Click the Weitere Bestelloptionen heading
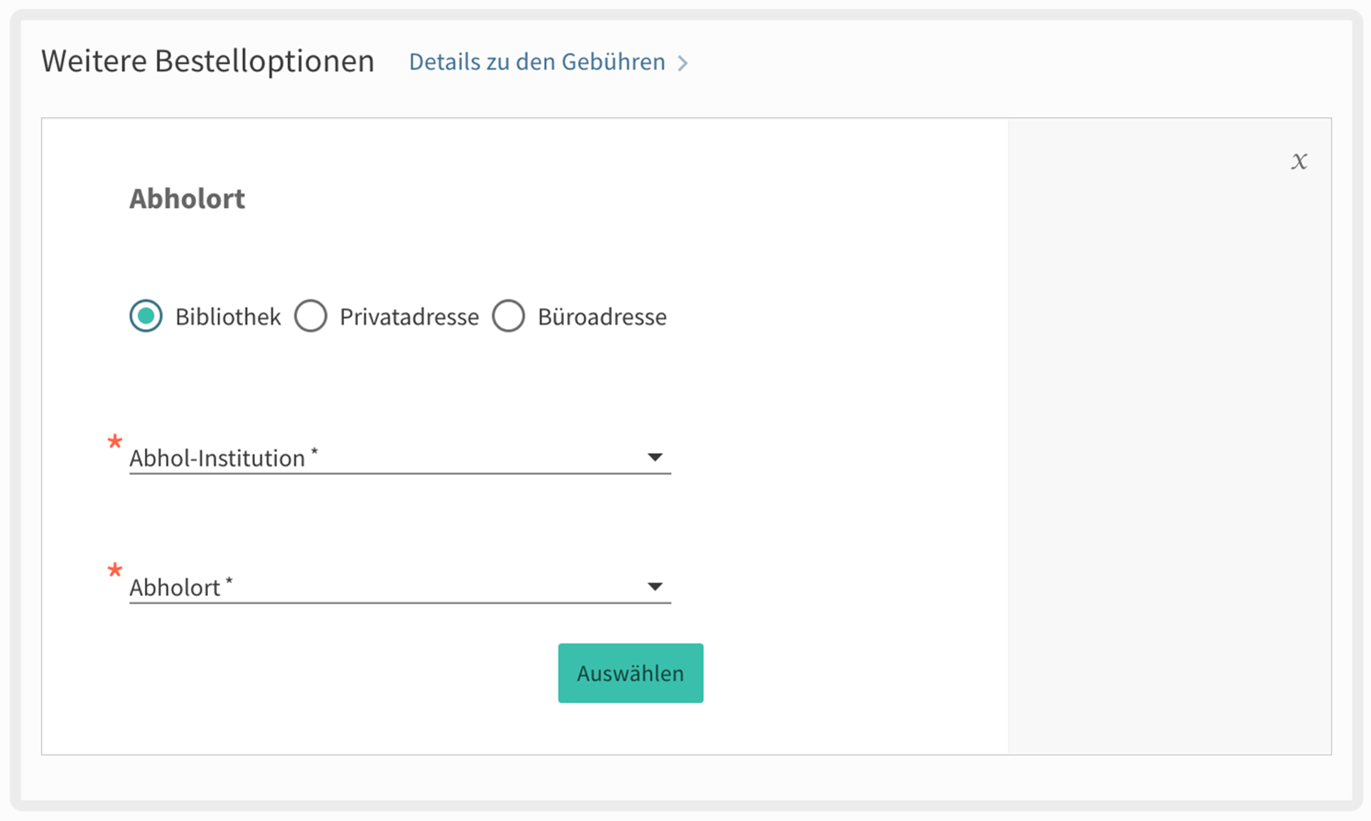The height and width of the screenshot is (821, 1371). [x=208, y=61]
